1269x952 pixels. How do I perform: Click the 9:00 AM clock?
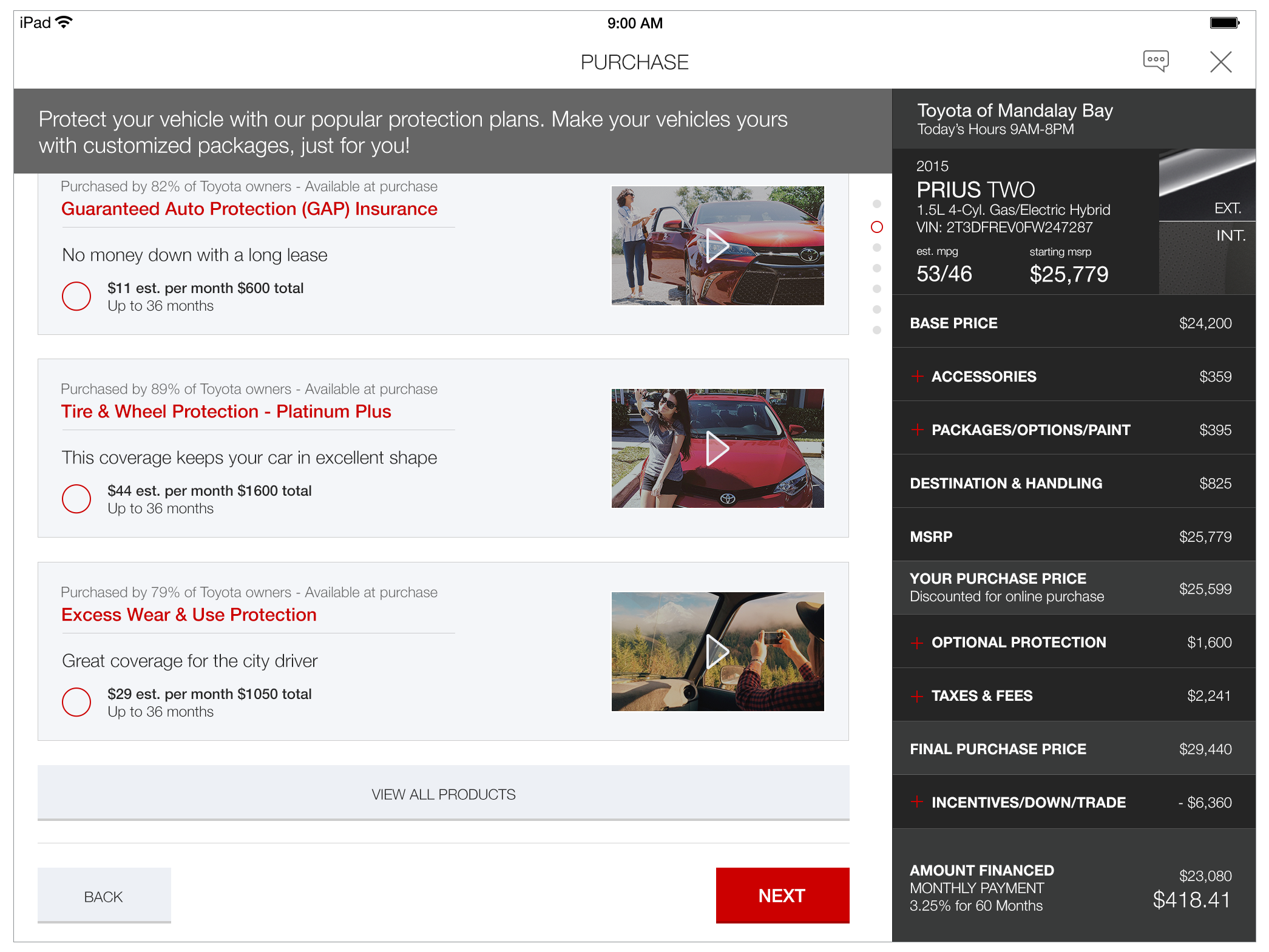coord(635,23)
